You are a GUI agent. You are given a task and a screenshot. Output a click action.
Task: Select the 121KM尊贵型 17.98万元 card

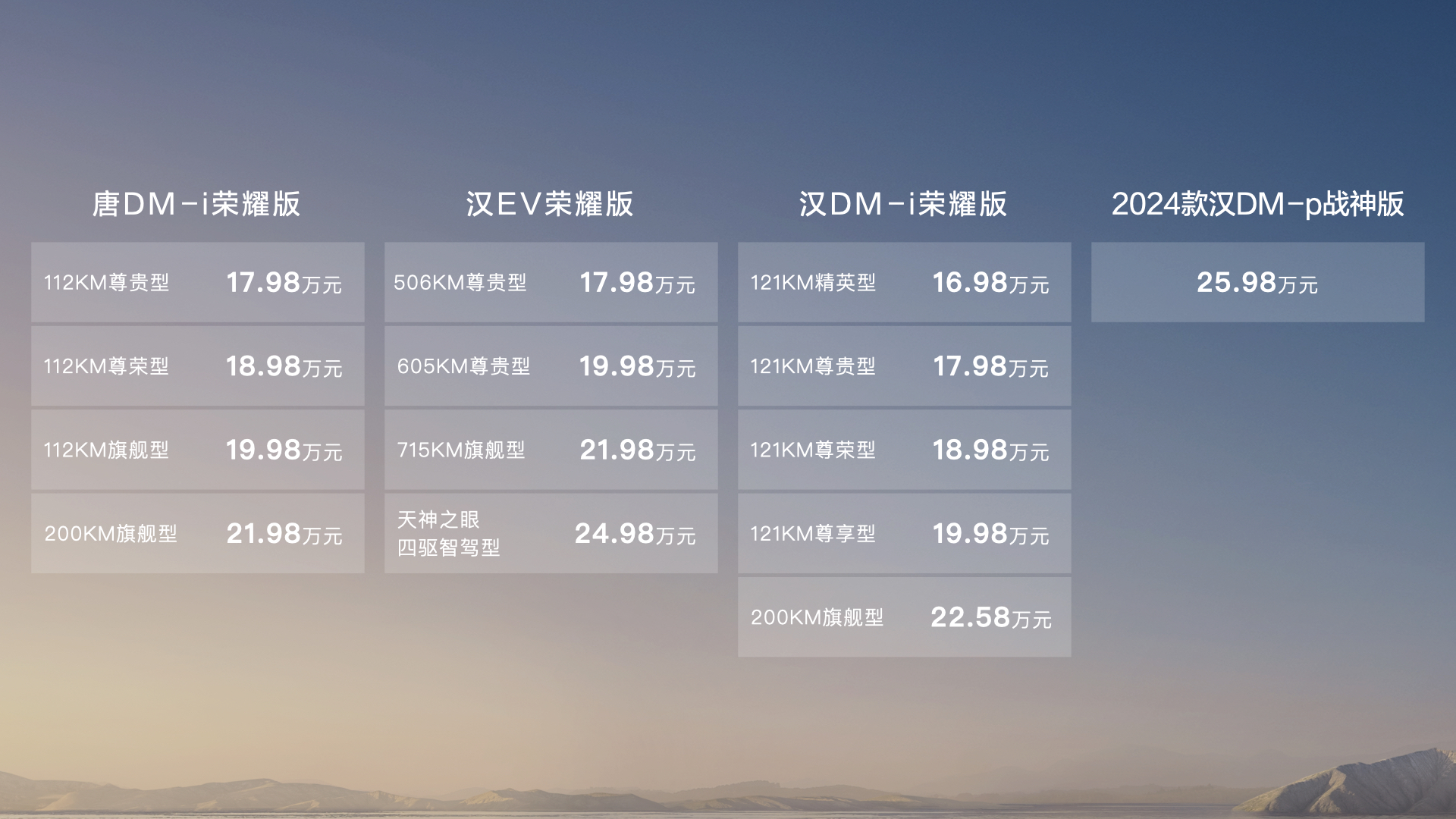pyautogui.click(x=904, y=366)
